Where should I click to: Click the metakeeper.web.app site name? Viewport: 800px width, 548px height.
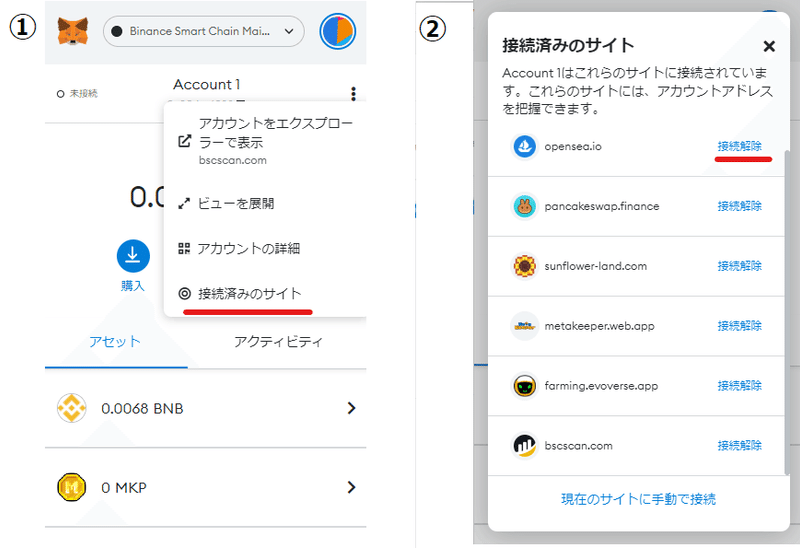coord(599,326)
